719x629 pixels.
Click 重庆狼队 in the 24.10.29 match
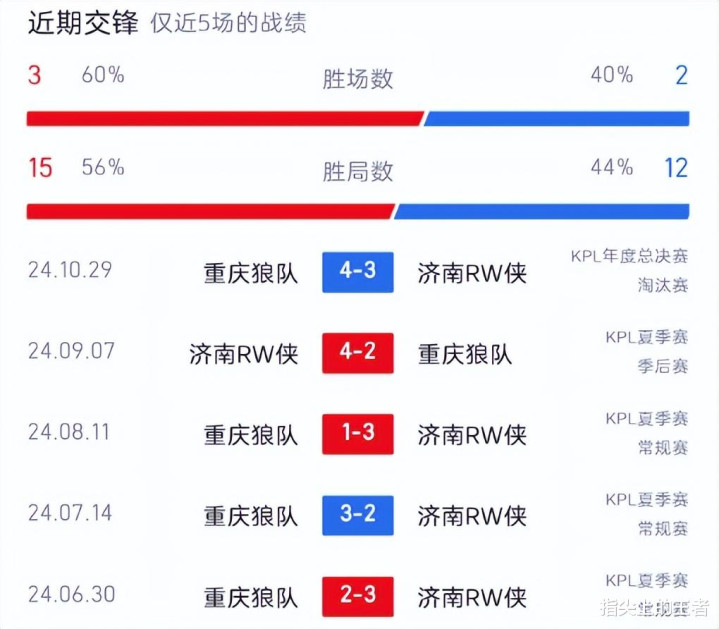pos(251,274)
